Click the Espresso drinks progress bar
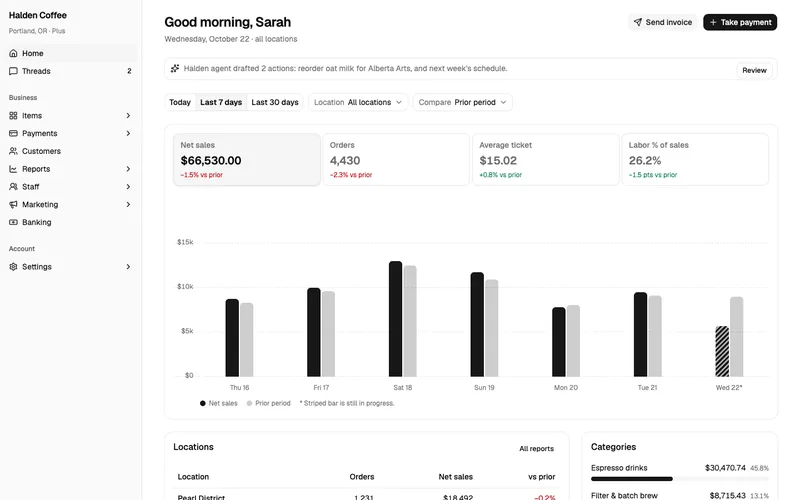The image size is (800, 500). pyautogui.click(x=680, y=479)
